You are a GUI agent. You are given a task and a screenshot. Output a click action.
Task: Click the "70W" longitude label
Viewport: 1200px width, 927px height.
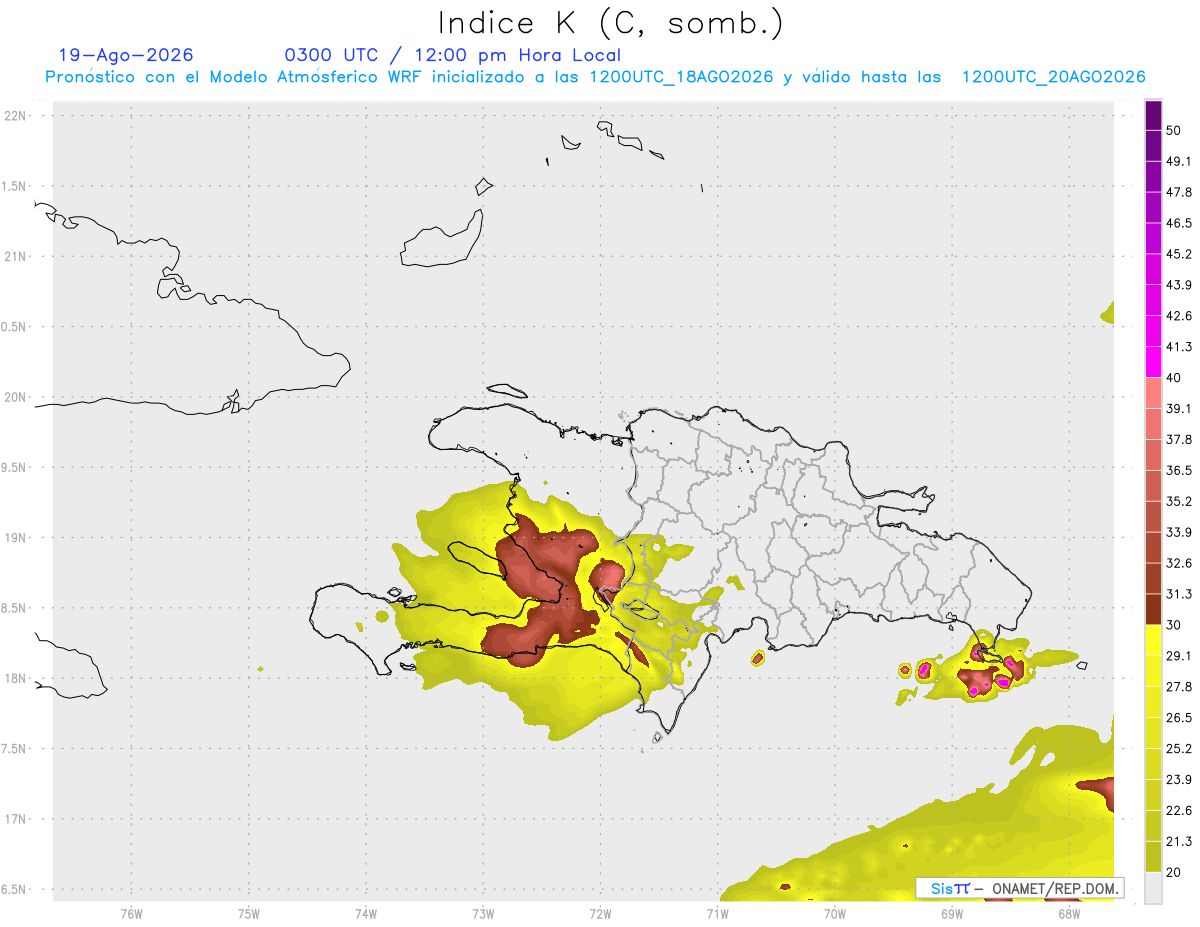point(835,913)
